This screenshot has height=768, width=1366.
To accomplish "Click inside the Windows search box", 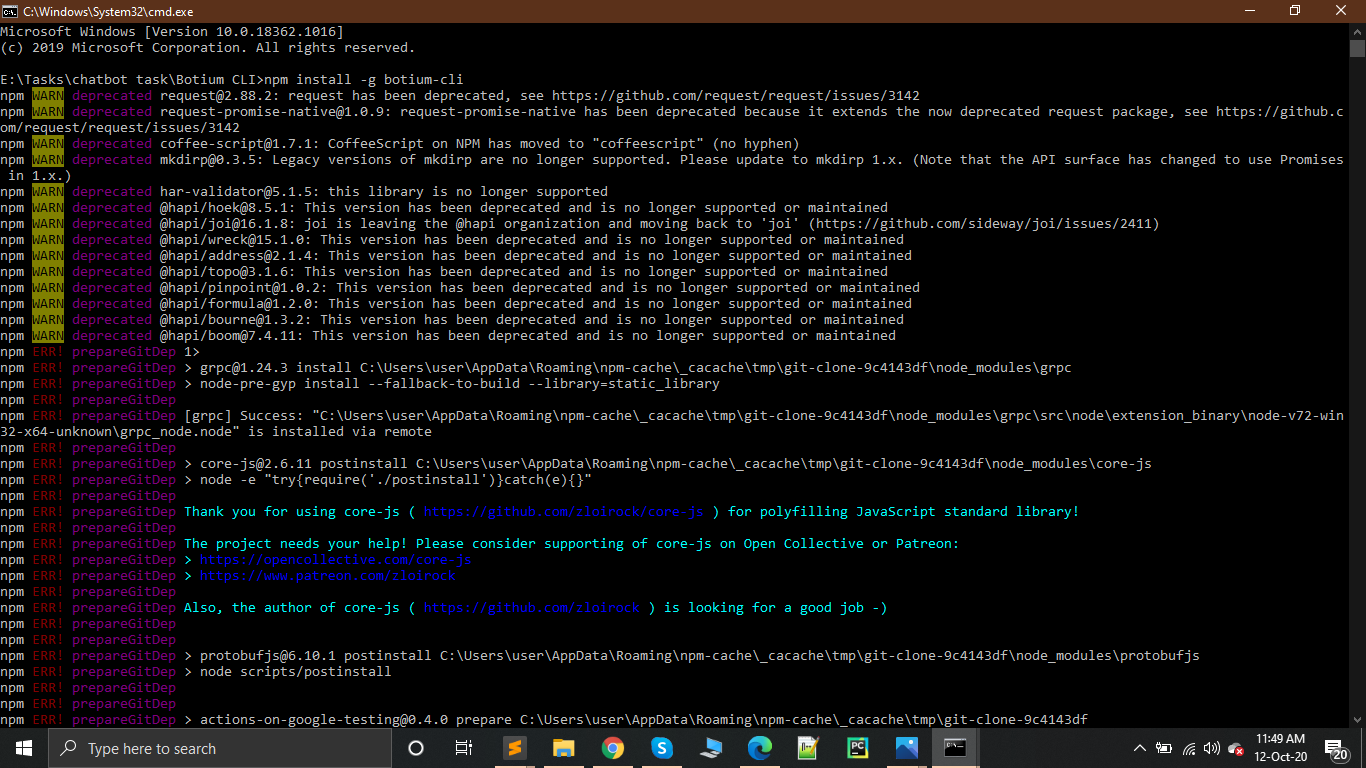I will tap(220, 747).
